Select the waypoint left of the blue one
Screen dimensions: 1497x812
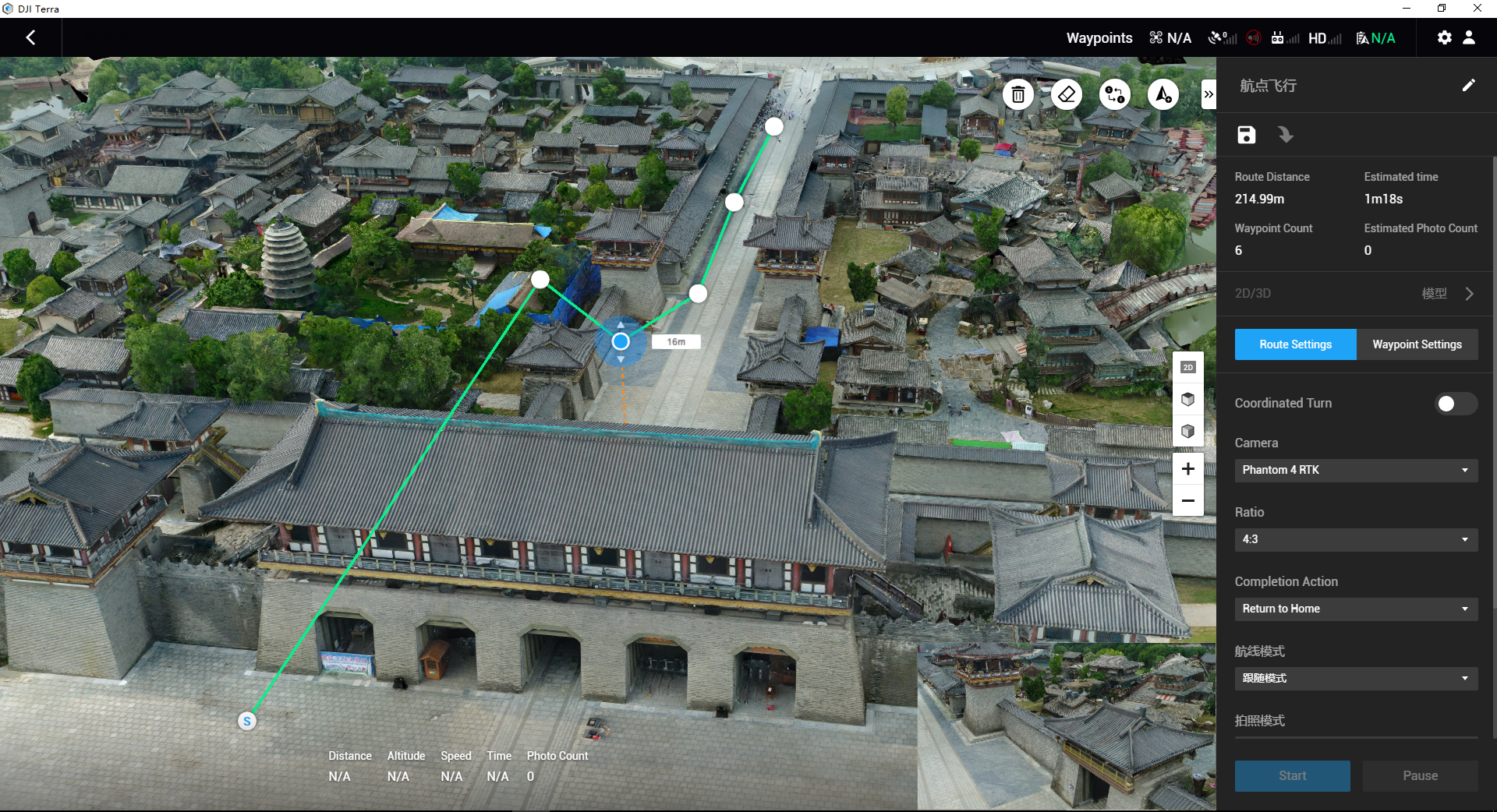[x=540, y=279]
